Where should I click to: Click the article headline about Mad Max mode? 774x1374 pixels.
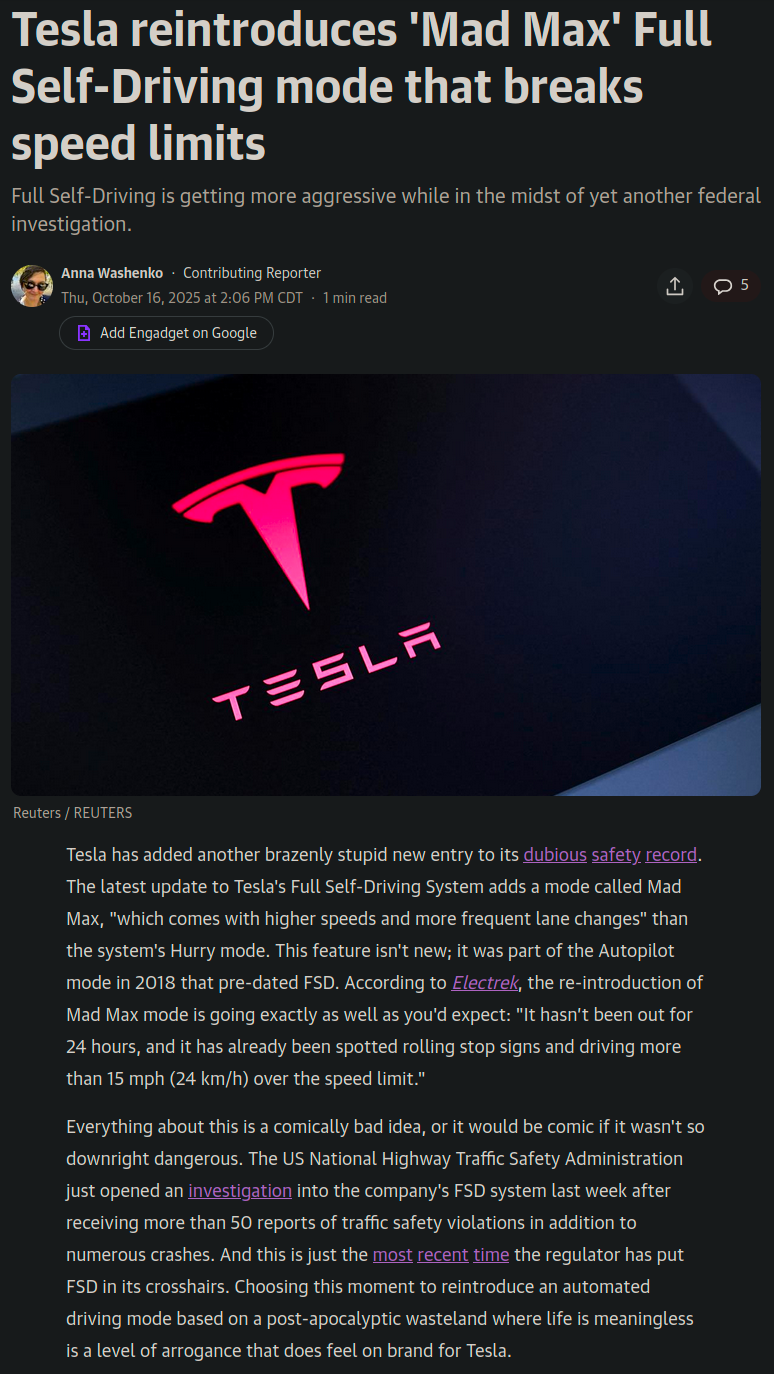[x=360, y=87]
